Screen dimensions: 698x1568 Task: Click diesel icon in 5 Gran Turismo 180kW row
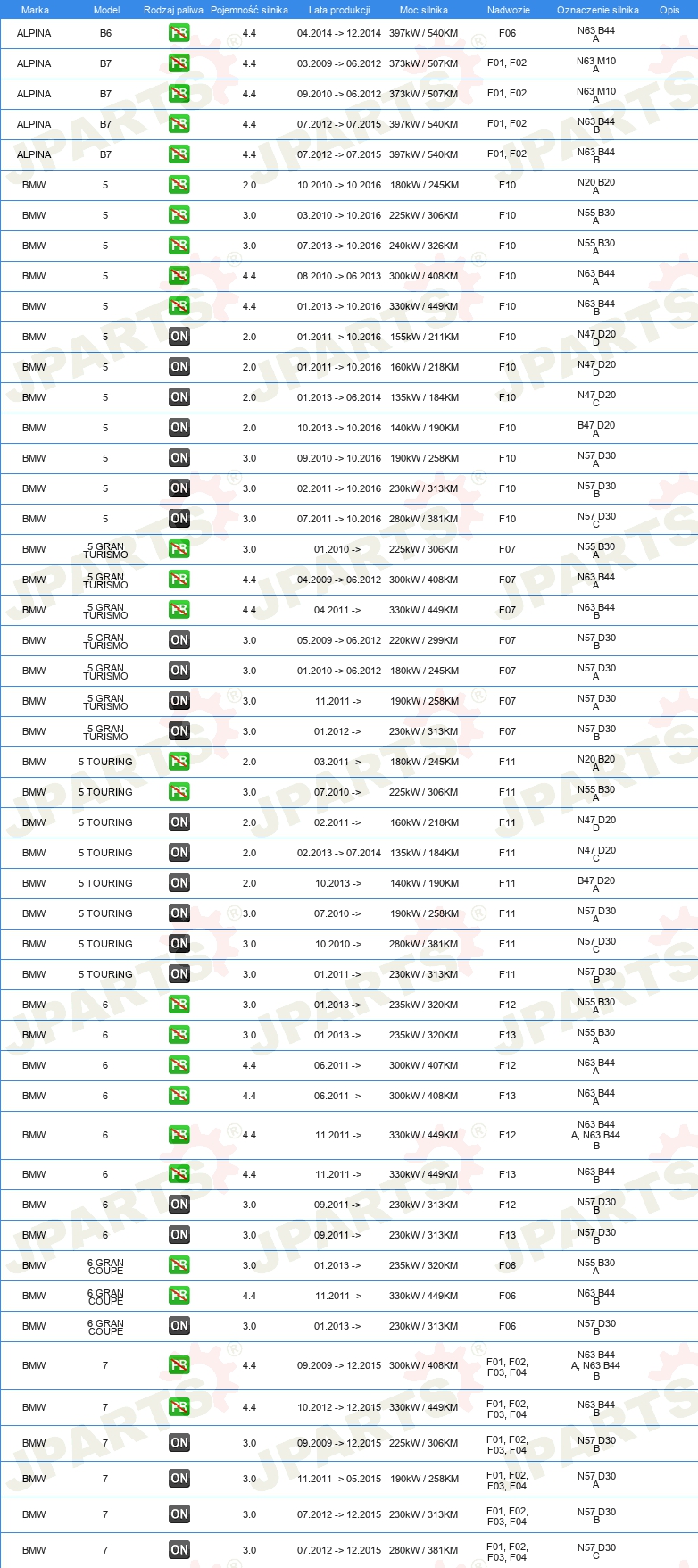179,671
